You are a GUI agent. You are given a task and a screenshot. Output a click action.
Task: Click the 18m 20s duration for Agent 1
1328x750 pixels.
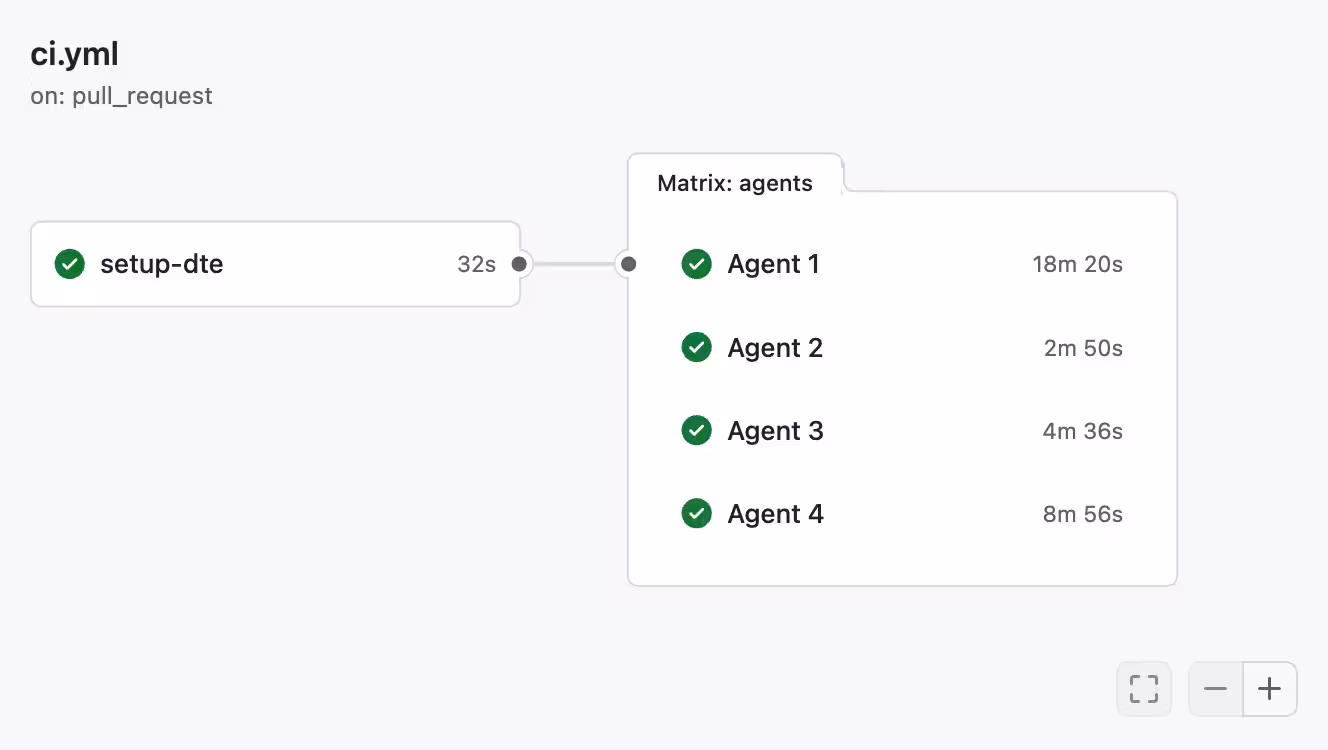(1077, 264)
